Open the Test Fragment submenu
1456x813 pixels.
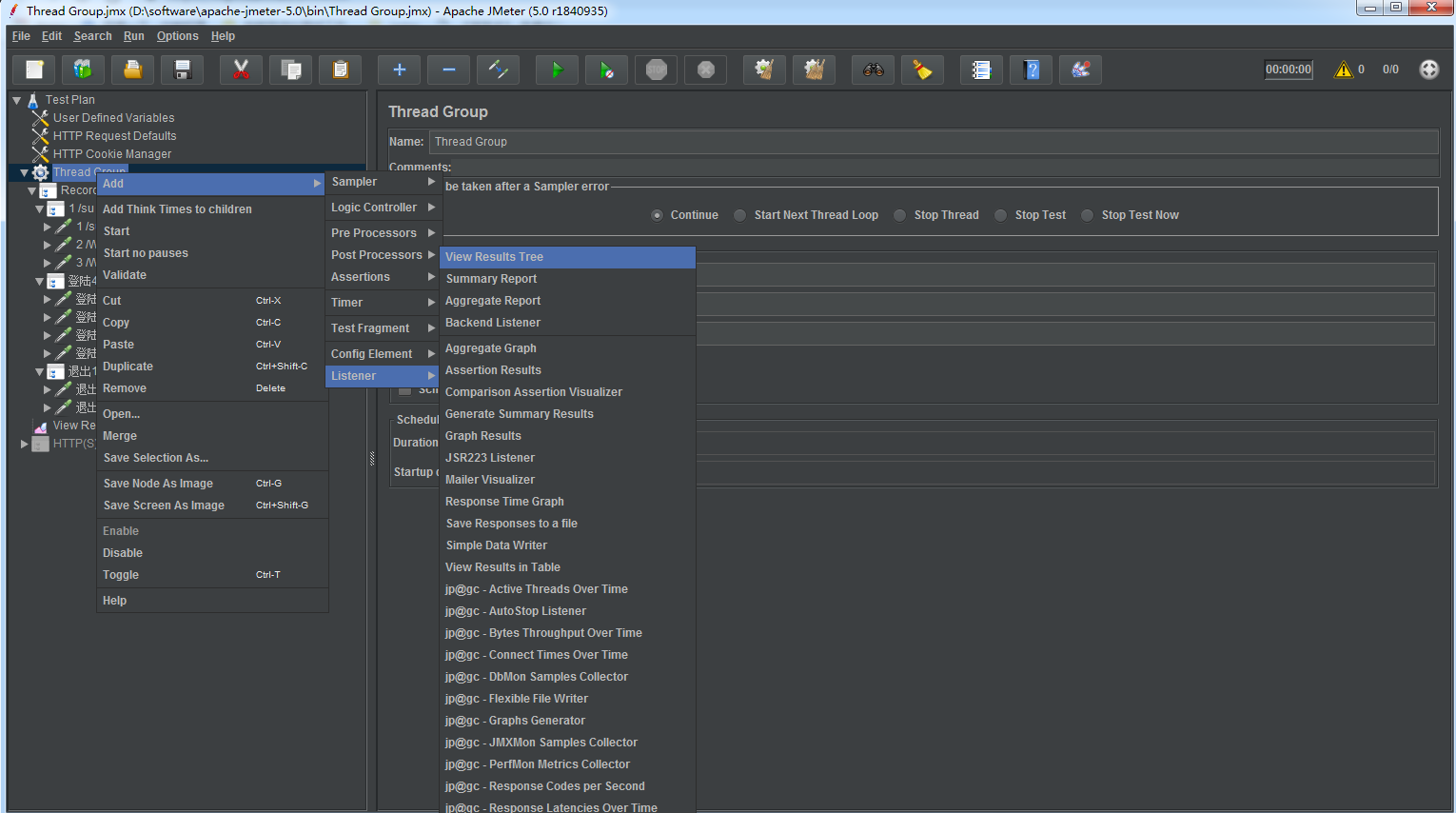382,328
